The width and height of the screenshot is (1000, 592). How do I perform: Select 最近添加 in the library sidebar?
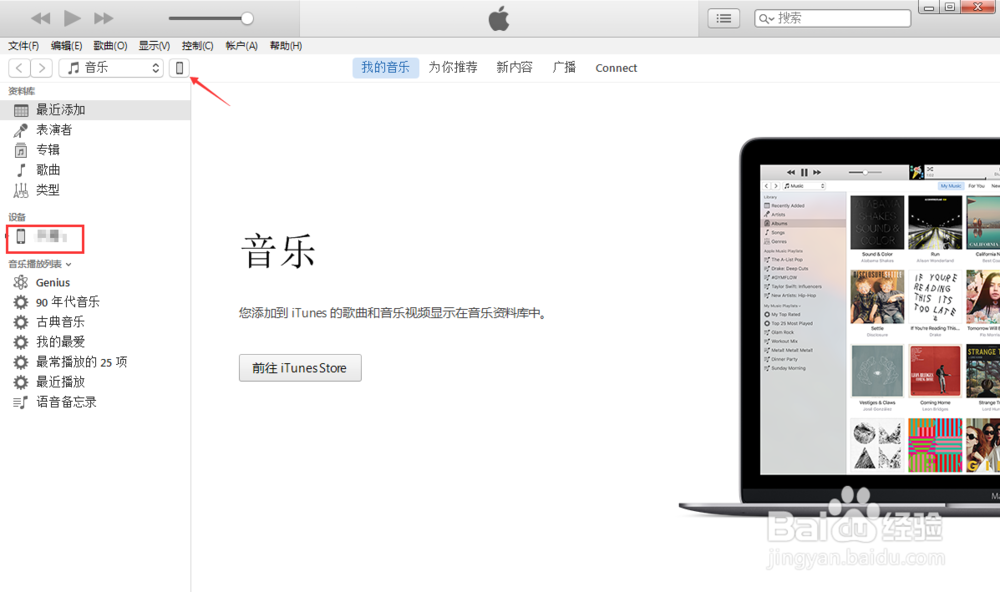click(x=95, y=110)
